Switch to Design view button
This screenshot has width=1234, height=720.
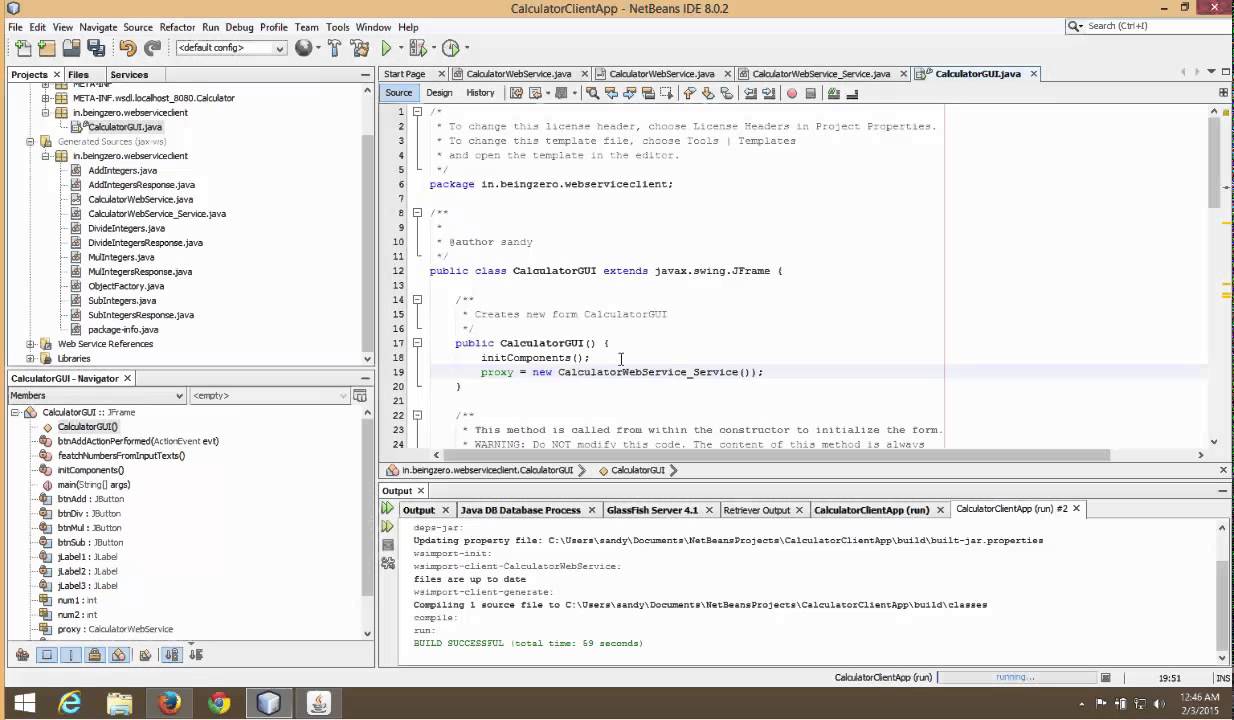(439, 93)
